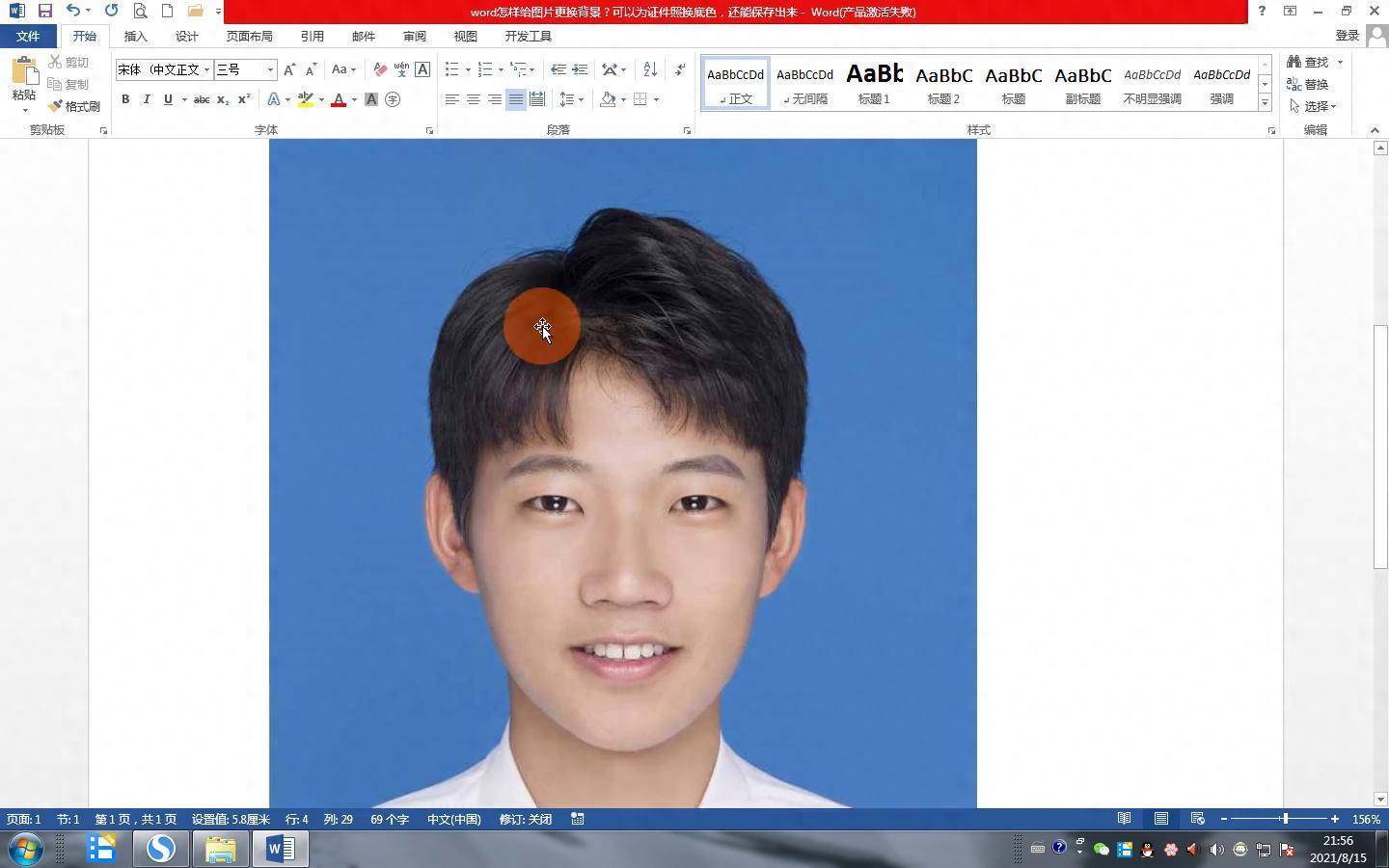Screen dimensions: 1389x868
Task: Click the 替换 (Replace) button
Action: click(1308, 84)
